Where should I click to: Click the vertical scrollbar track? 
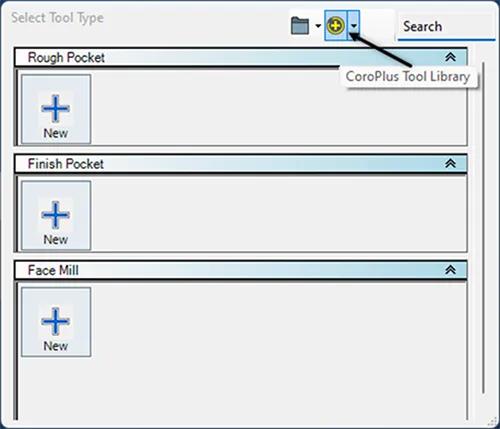[x=483, y=227]
